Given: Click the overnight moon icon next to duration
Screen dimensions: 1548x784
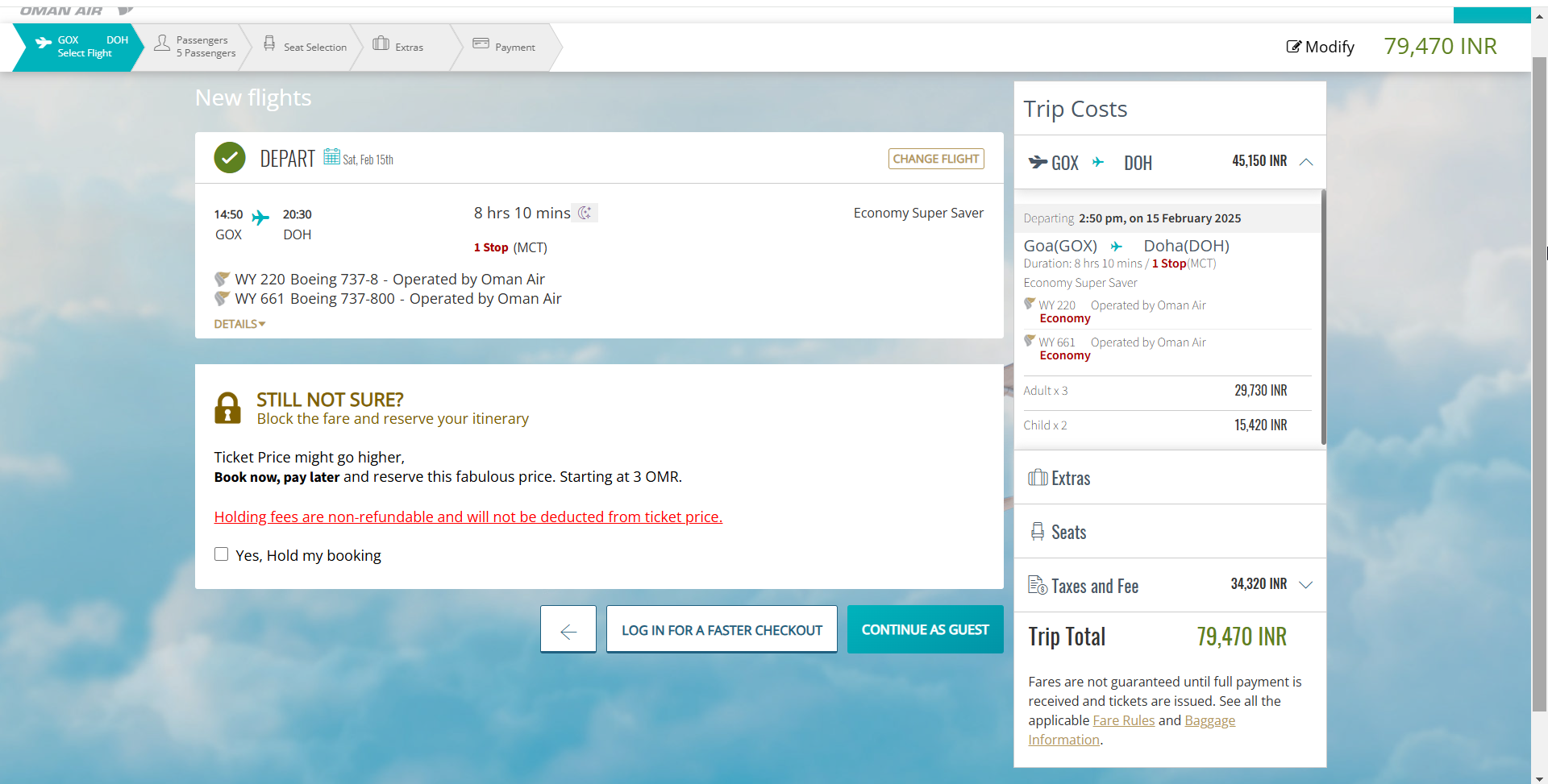Looking at the screenshot, I should pos(585,213).
